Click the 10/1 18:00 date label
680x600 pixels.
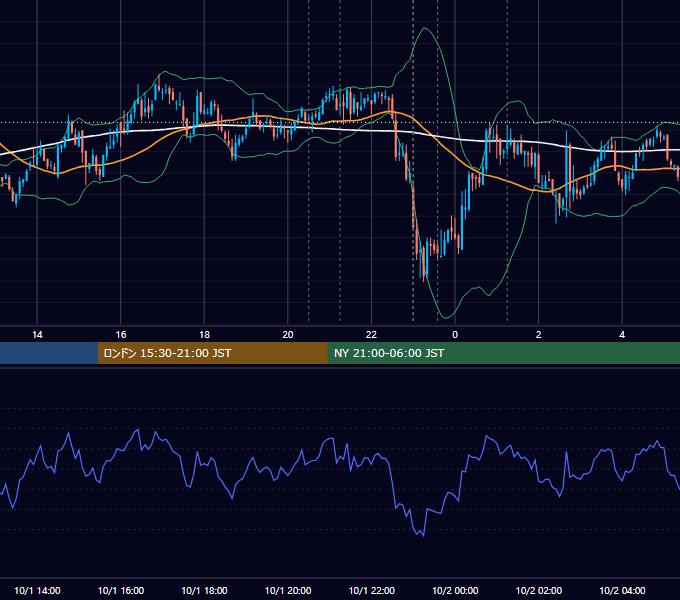coord(204,590)
